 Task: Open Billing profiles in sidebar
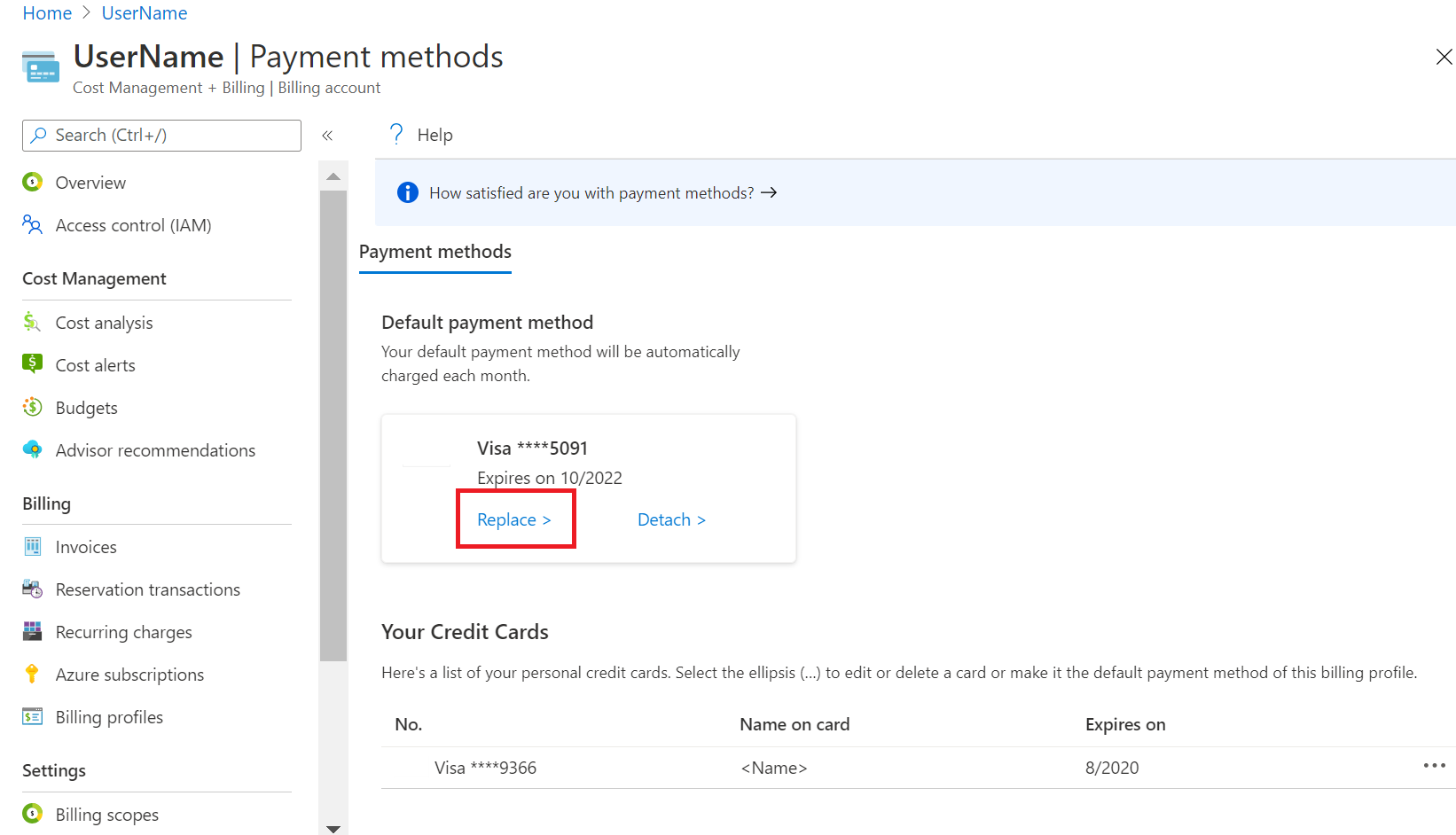(109, 717)
